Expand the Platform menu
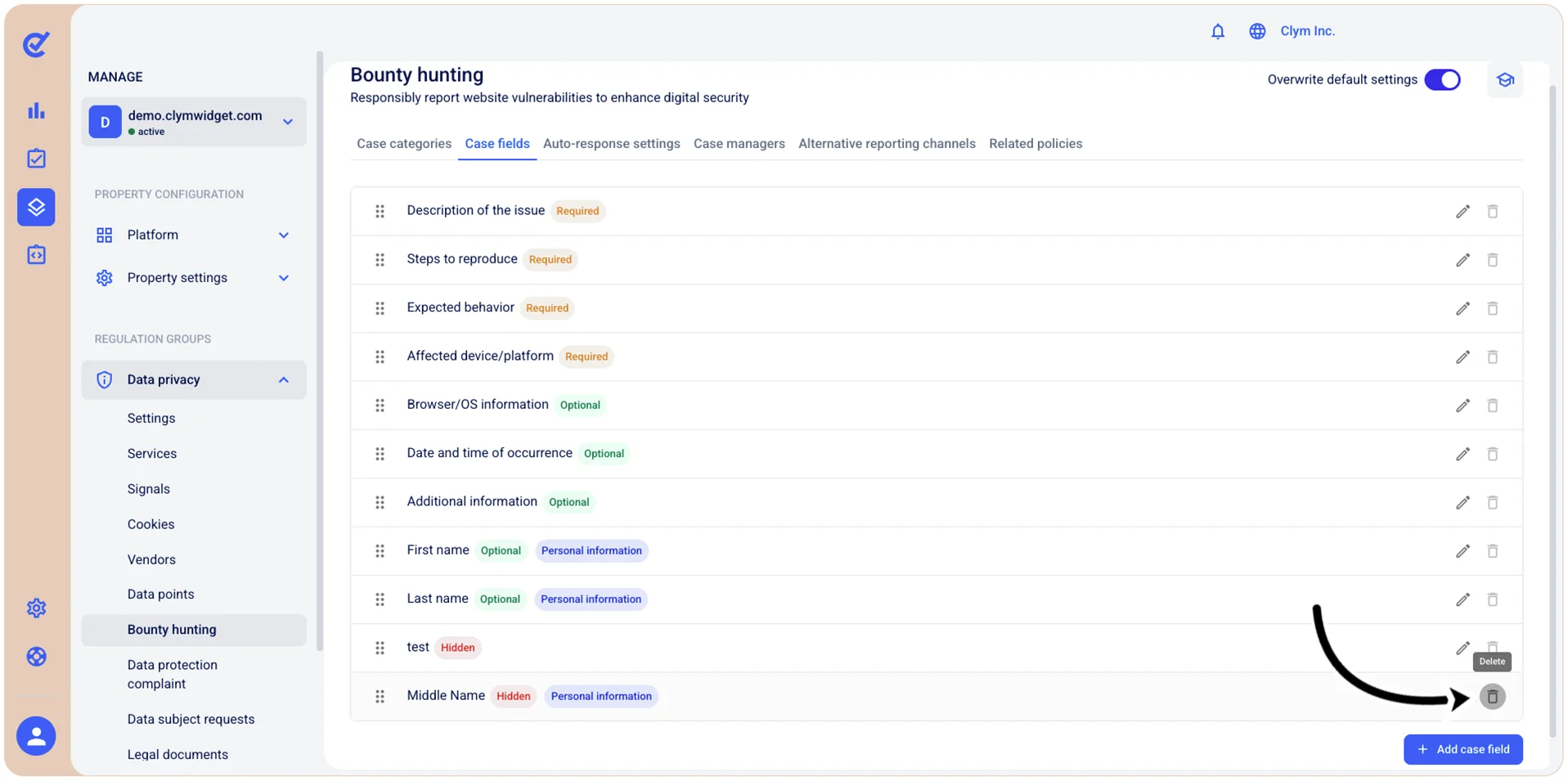Image resolution: width=1568 pixels, height=781 pixels. (194, 235)
